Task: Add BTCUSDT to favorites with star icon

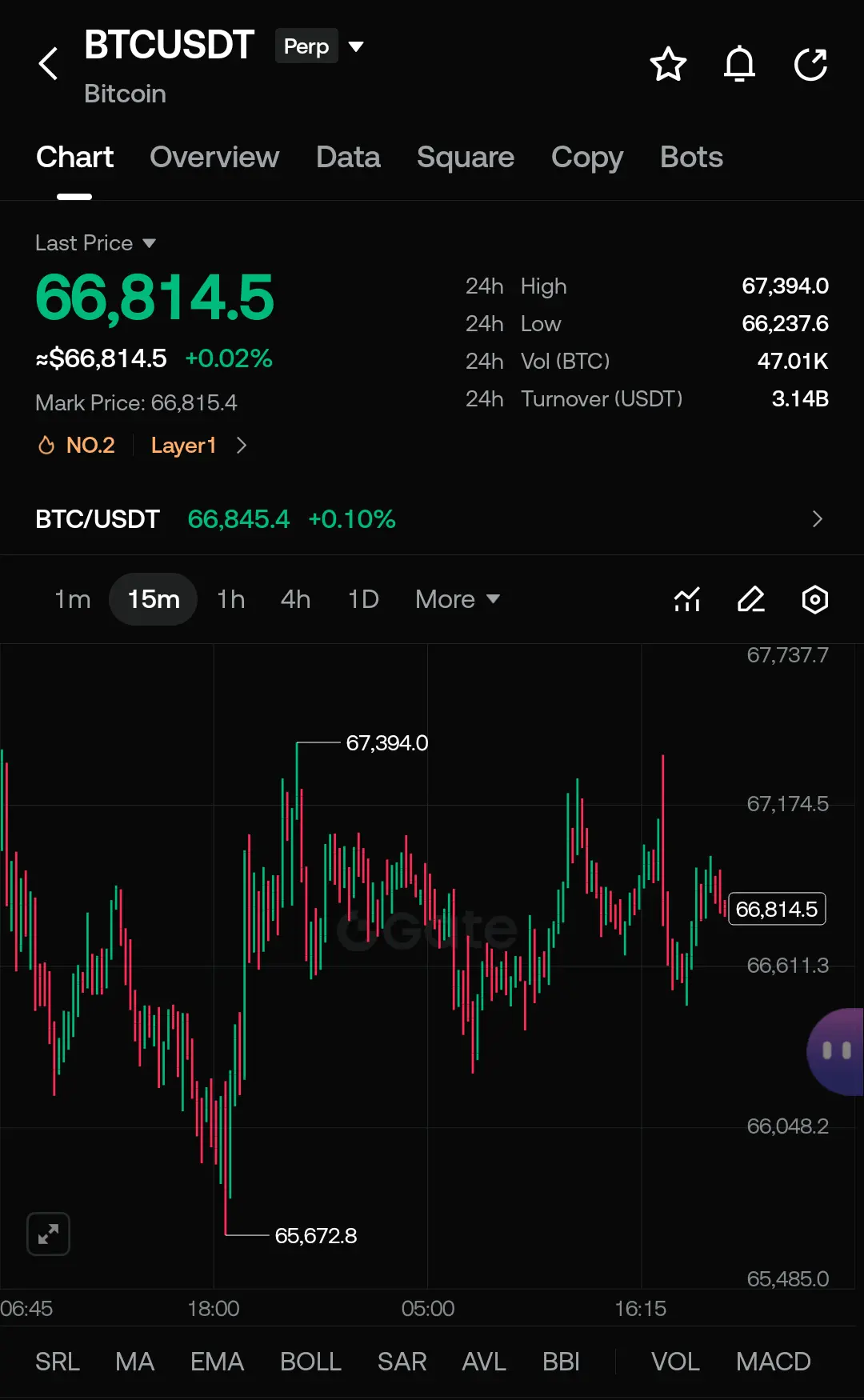Action: [x=668, y=64]
